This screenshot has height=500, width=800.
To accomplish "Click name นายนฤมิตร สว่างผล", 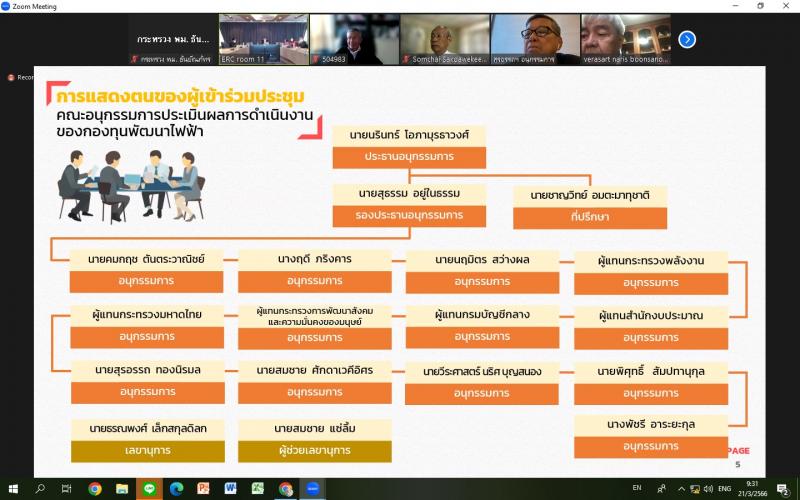I will [x=482, y=260].
